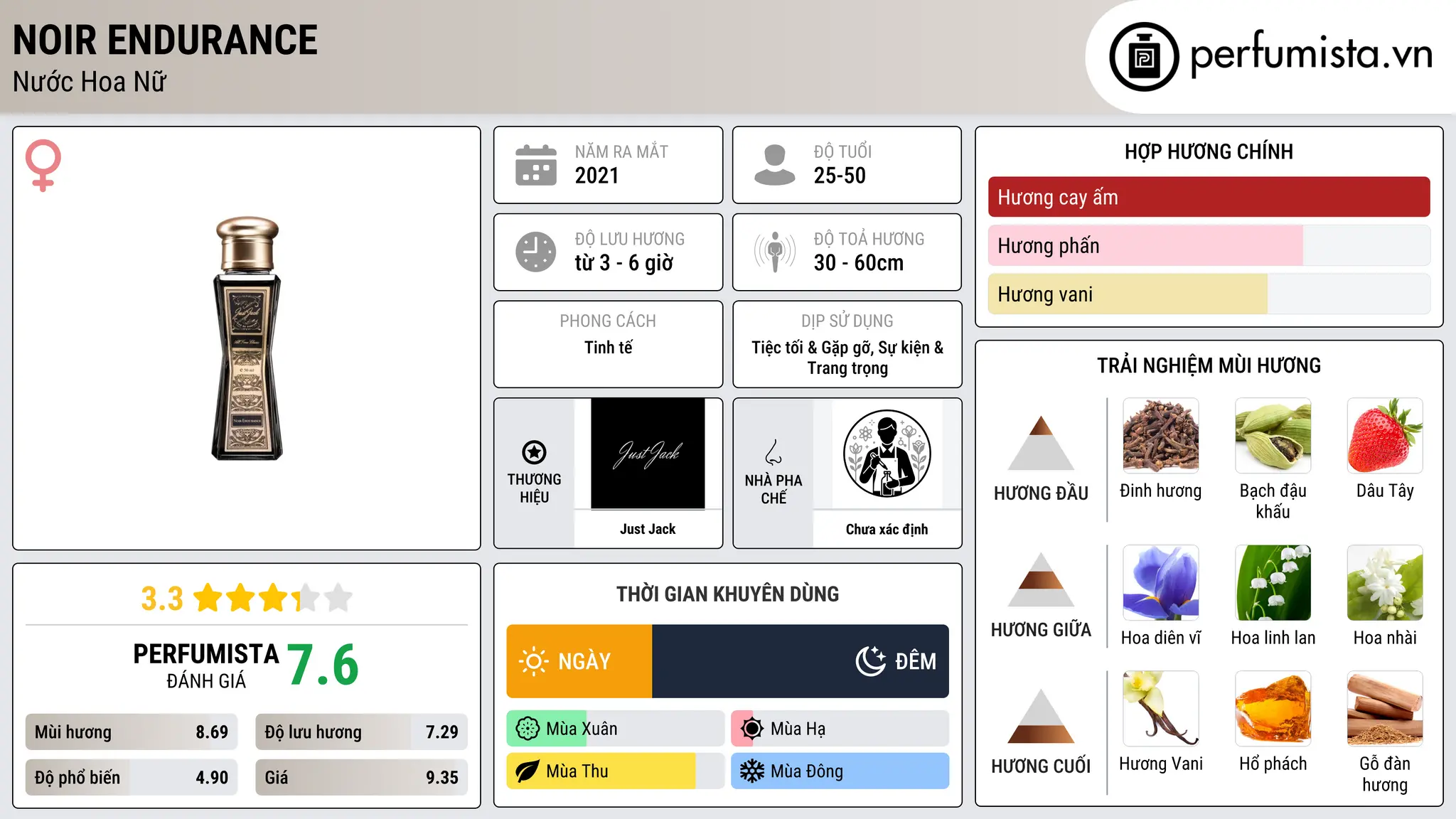
Task: Click the base-note pyramid icon above Hương cuối
Action: (x=1041, y=716)
